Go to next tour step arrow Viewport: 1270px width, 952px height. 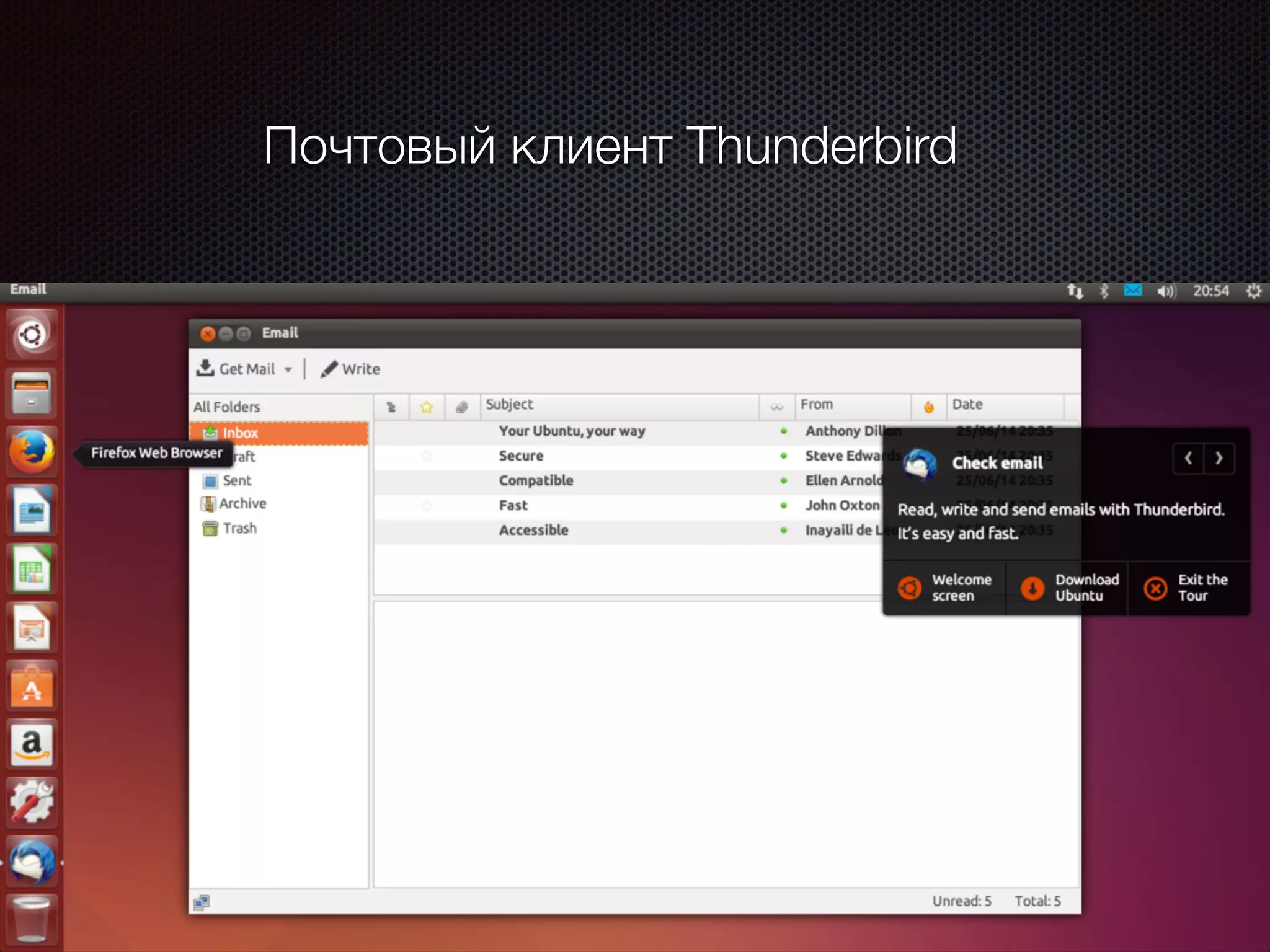[x=1219, y=459]
